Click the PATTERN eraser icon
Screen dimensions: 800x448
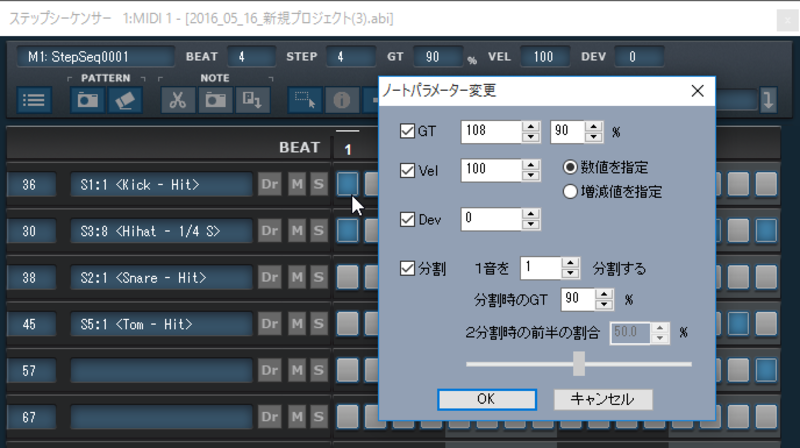tap(124, 100)
